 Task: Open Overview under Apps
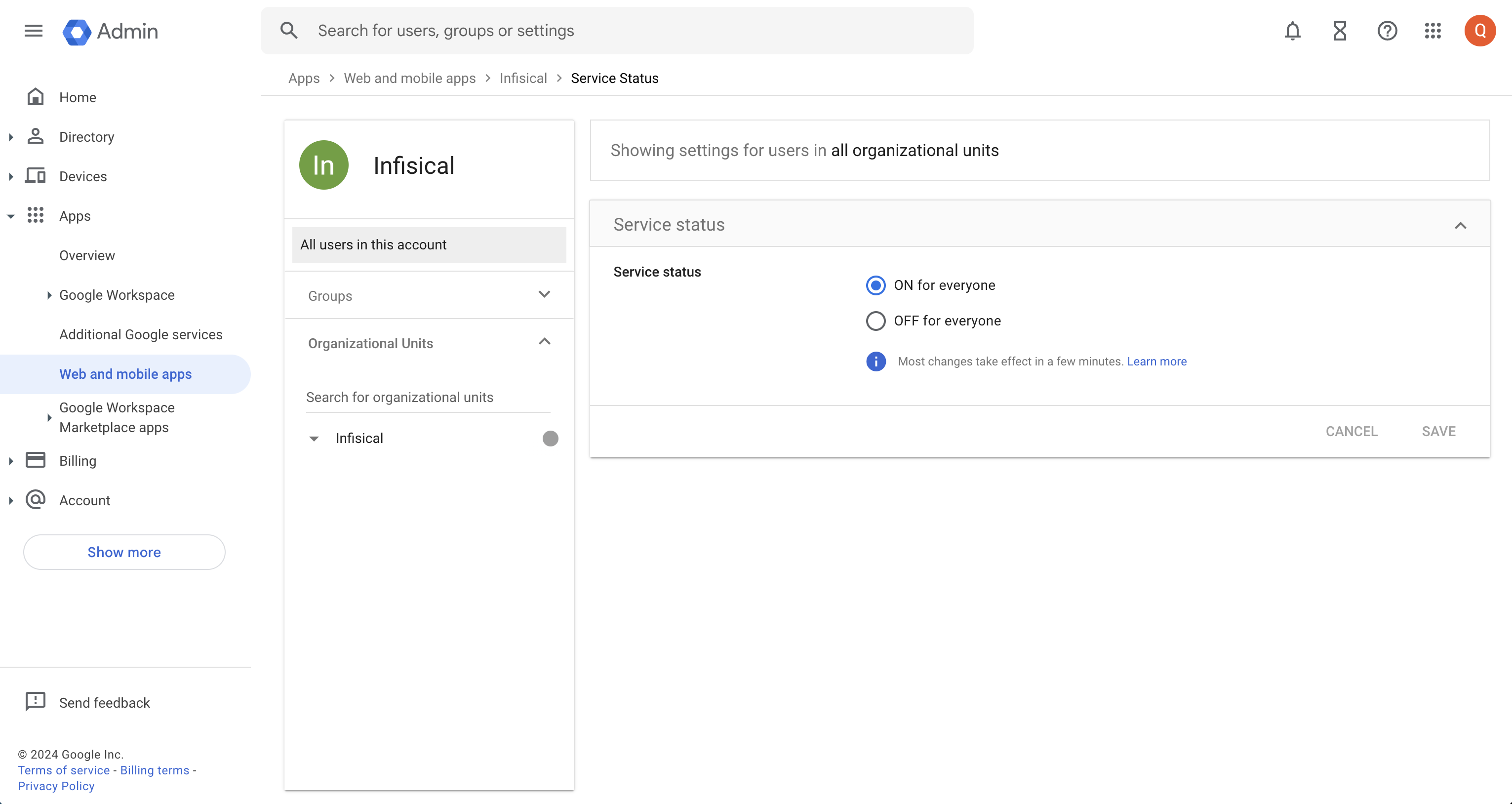(x=87, y=255)
